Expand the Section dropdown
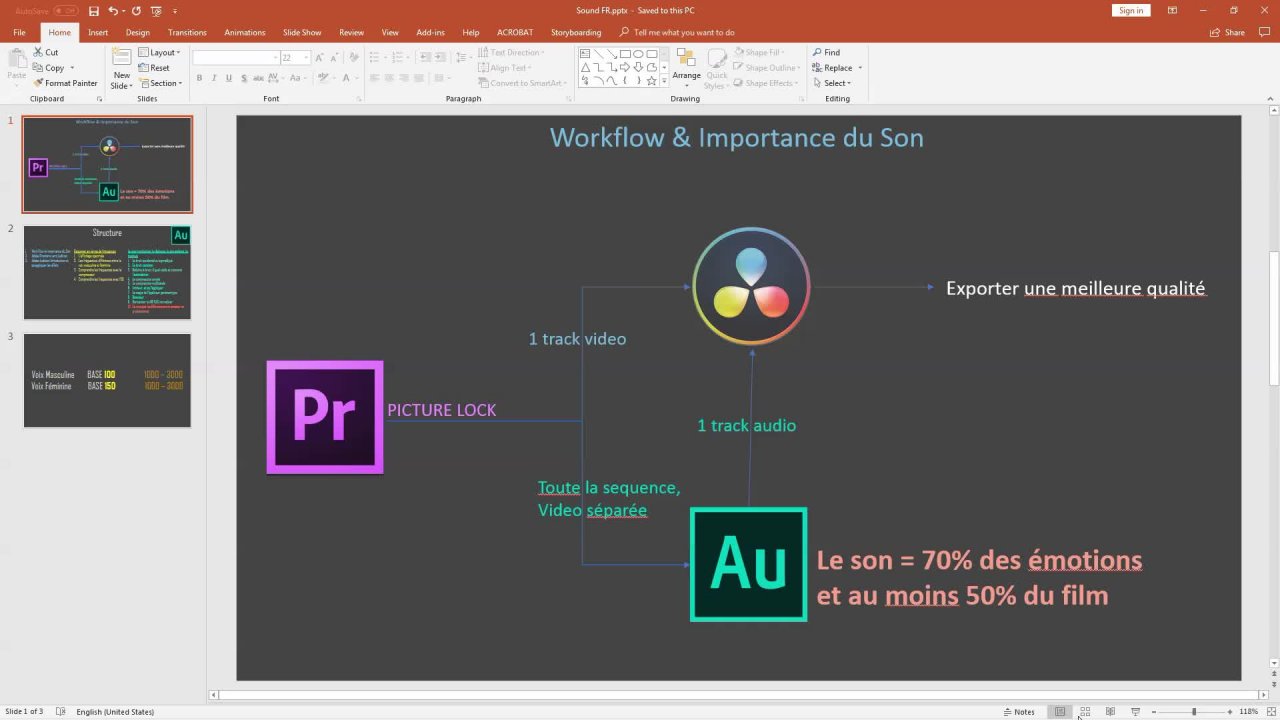1280x720 pixels. [161, 83]
